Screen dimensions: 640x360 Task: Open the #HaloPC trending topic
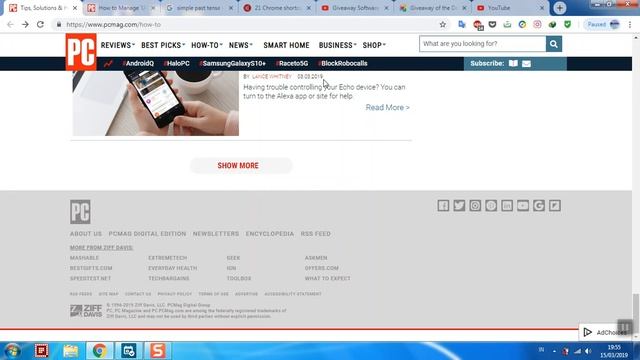pyautogui.click(x=176, y=63)
